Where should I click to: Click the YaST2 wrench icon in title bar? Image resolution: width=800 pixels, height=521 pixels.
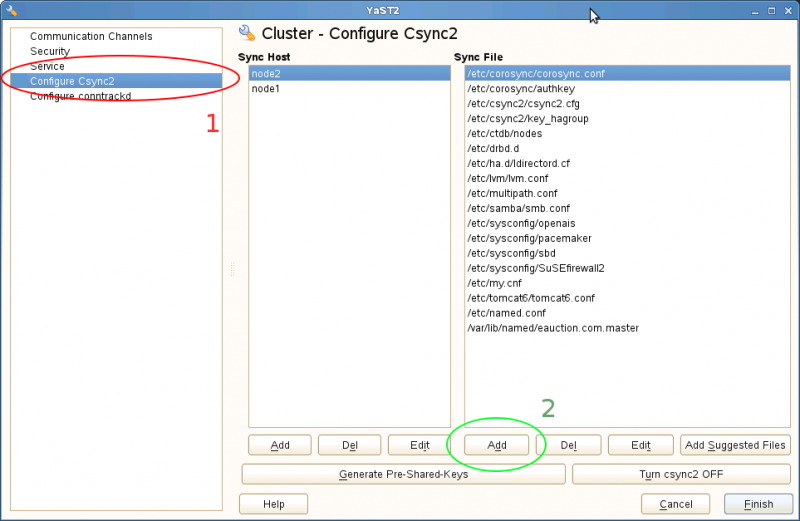click(11, 10)
